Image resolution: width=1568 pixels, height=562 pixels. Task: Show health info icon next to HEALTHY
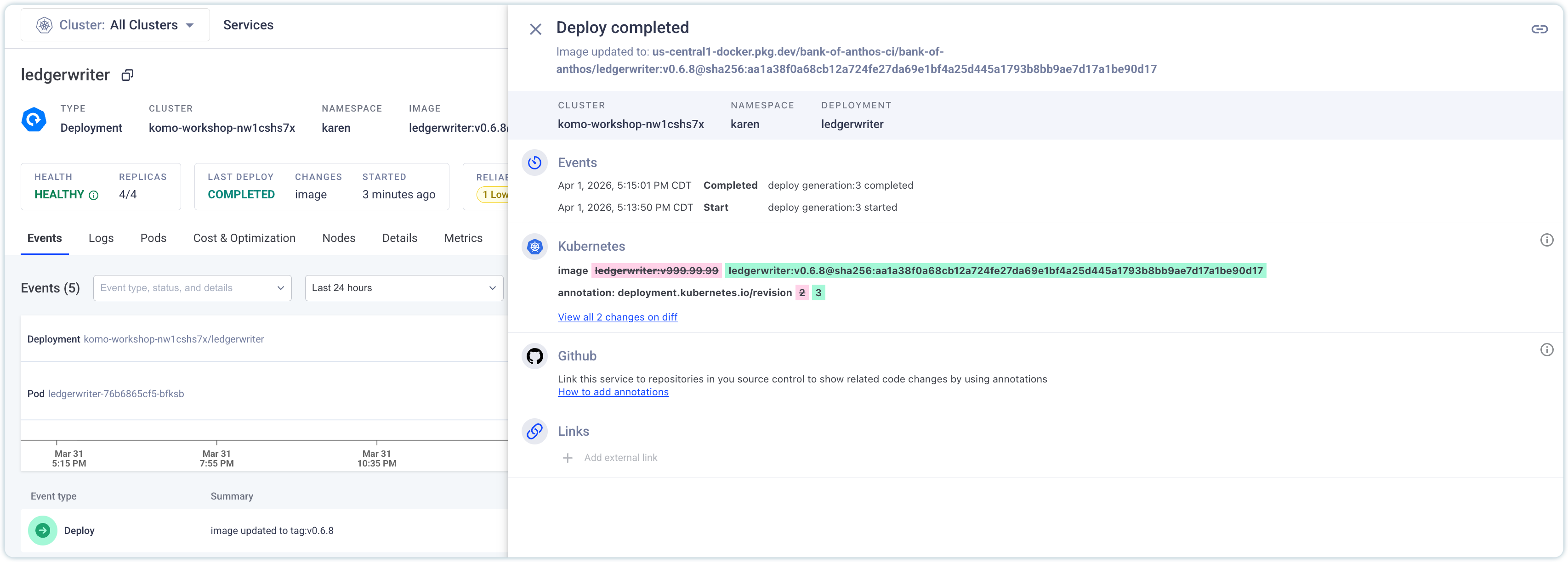coord(94,195)
